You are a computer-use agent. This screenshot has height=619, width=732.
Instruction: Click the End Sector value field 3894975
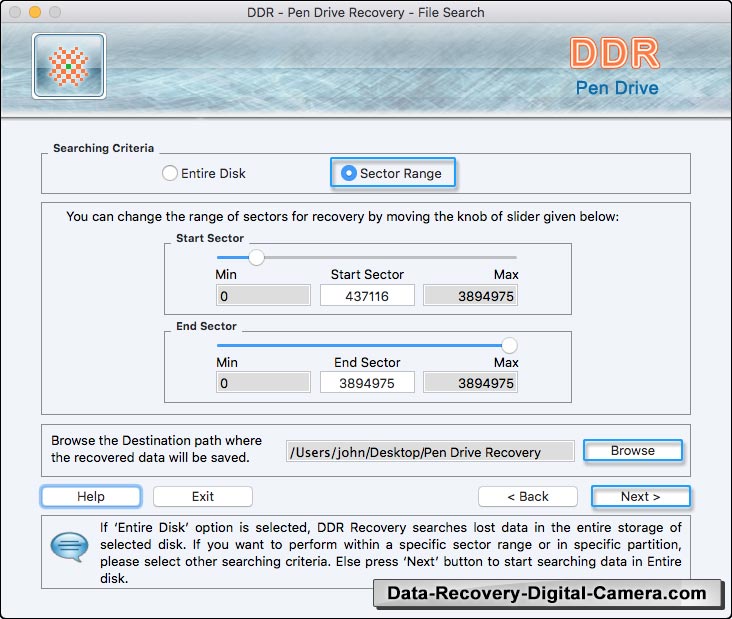coord(367,383)
